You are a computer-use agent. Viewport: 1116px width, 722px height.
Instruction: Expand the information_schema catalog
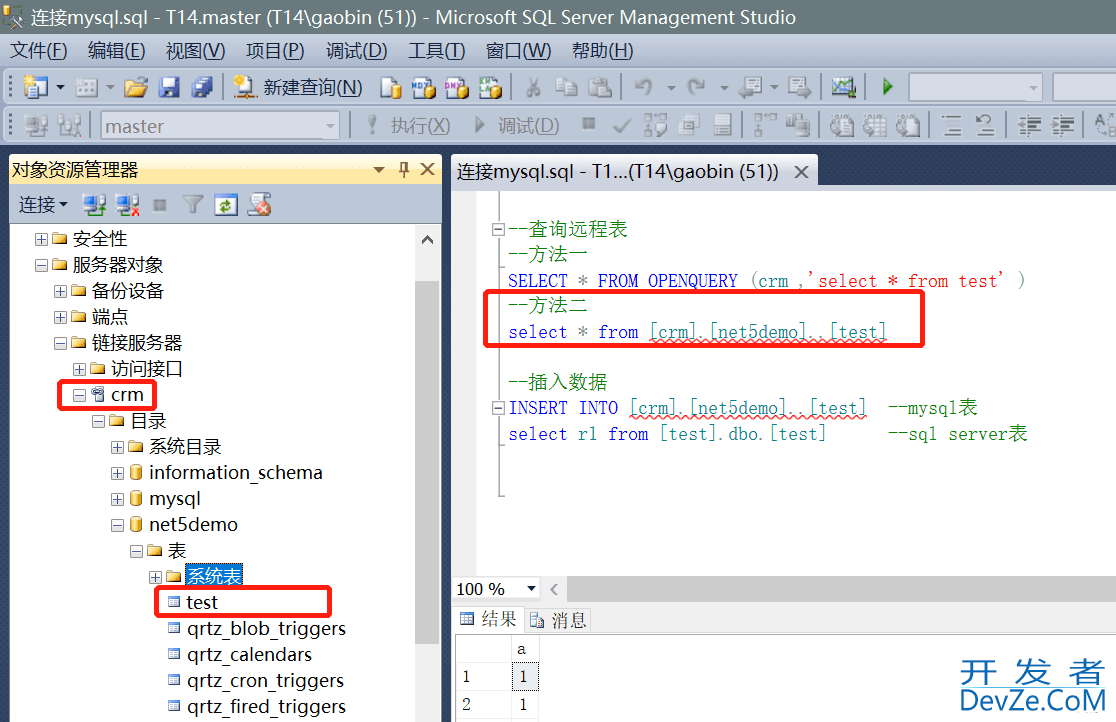117,474
